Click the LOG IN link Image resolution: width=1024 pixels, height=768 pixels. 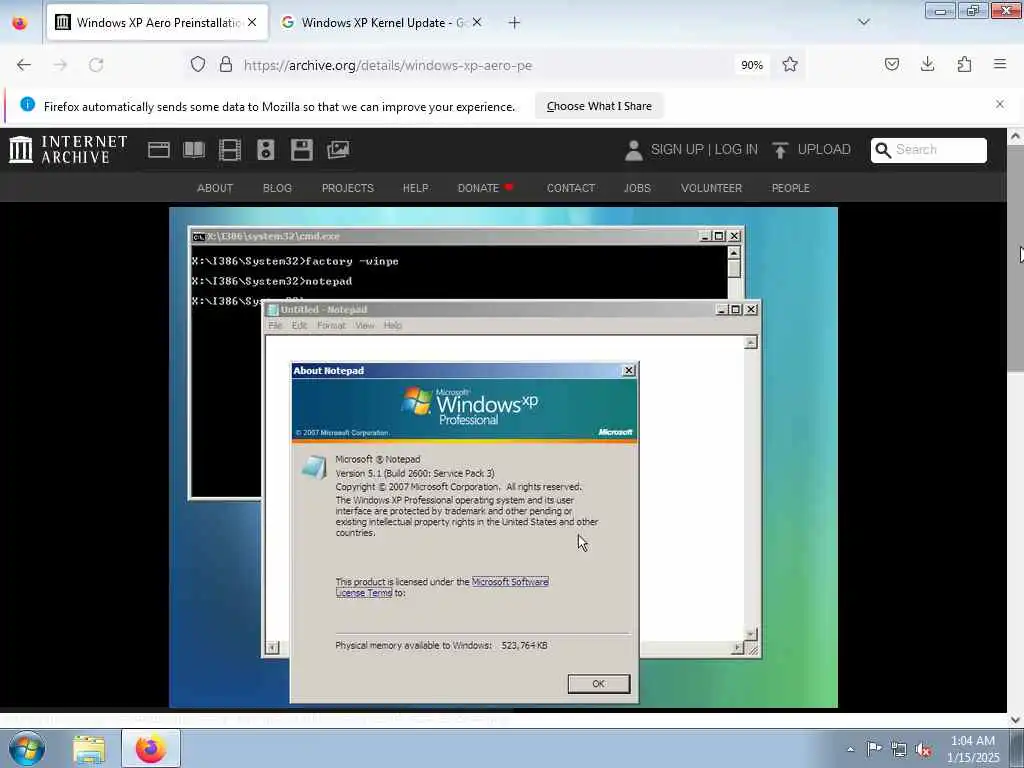click(736, 150)
